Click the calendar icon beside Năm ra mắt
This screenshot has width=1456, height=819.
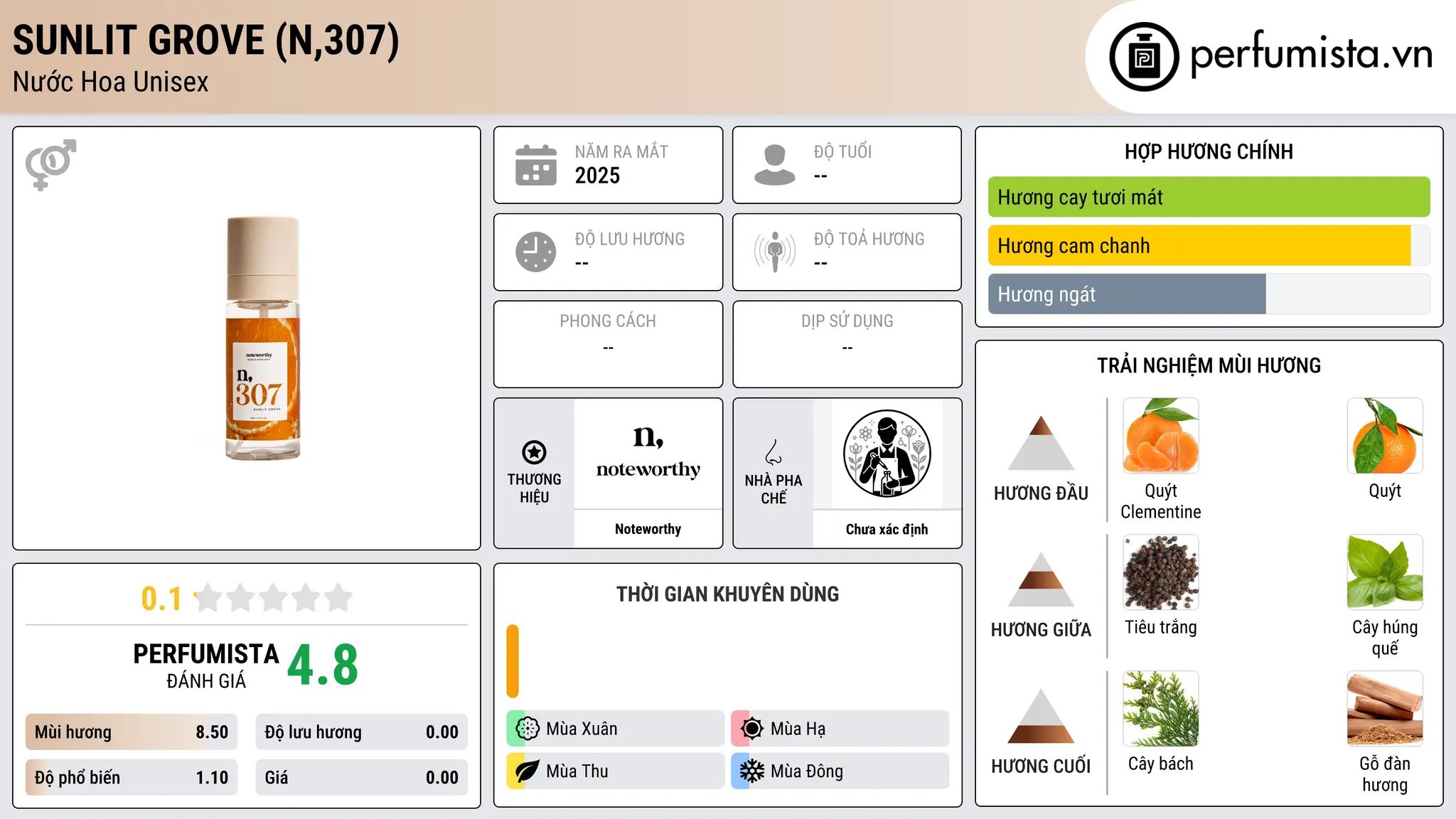(536, 165)
